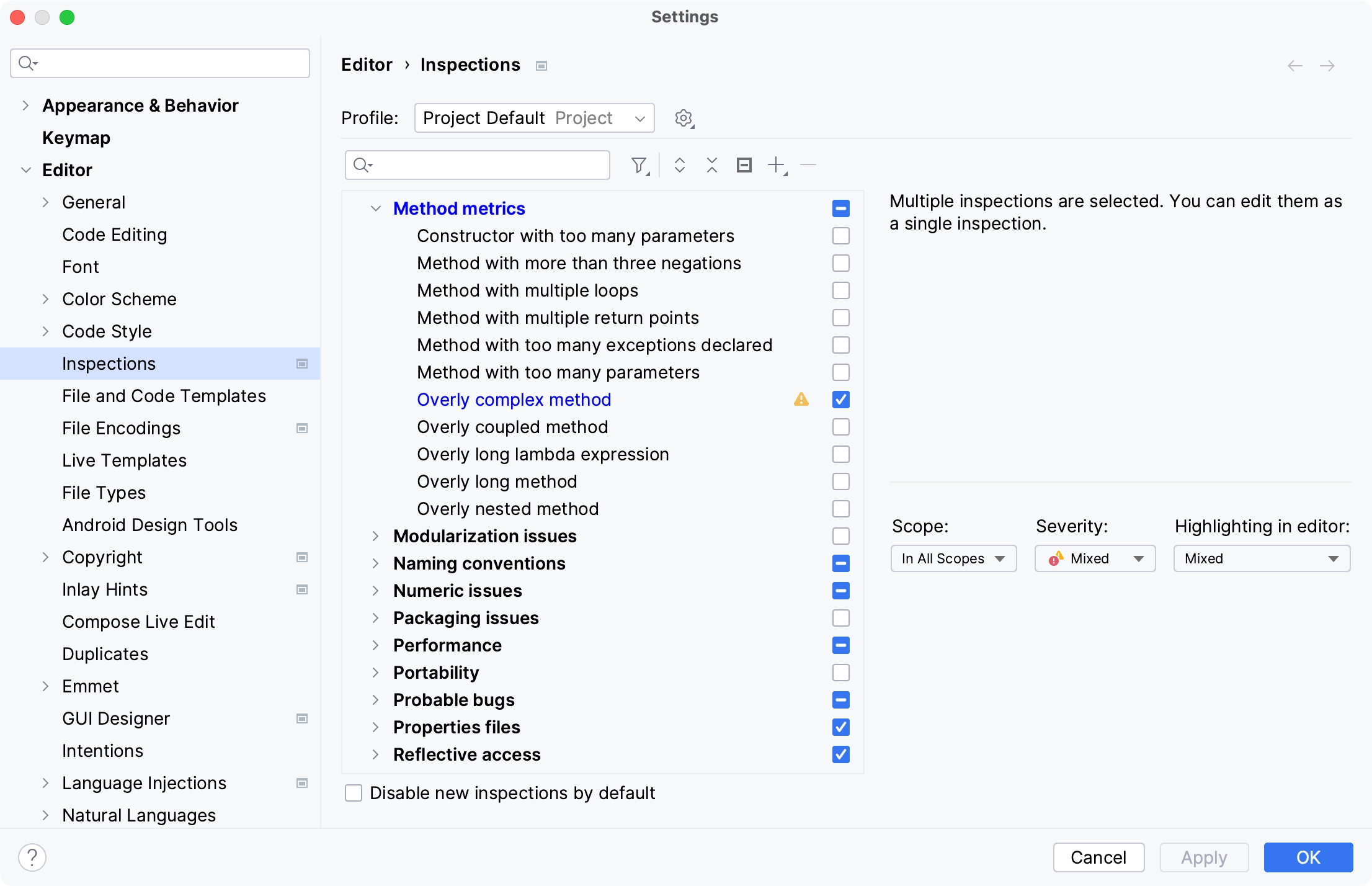Viewport: 1372px width, 886px height.
Task: Click the remove inspection icon
Action: click(x=807, y=165)
